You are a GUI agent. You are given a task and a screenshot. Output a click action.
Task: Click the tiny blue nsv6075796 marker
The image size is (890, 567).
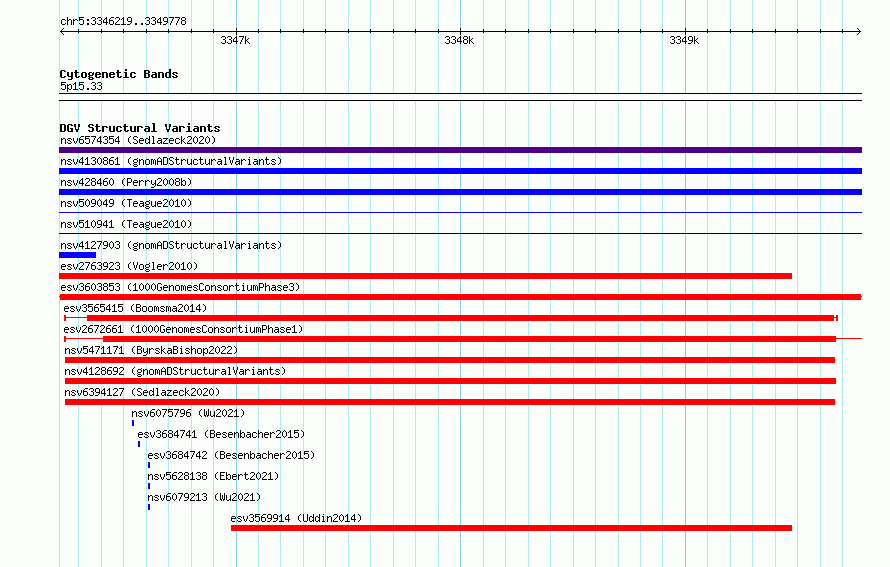click(133, 423)
